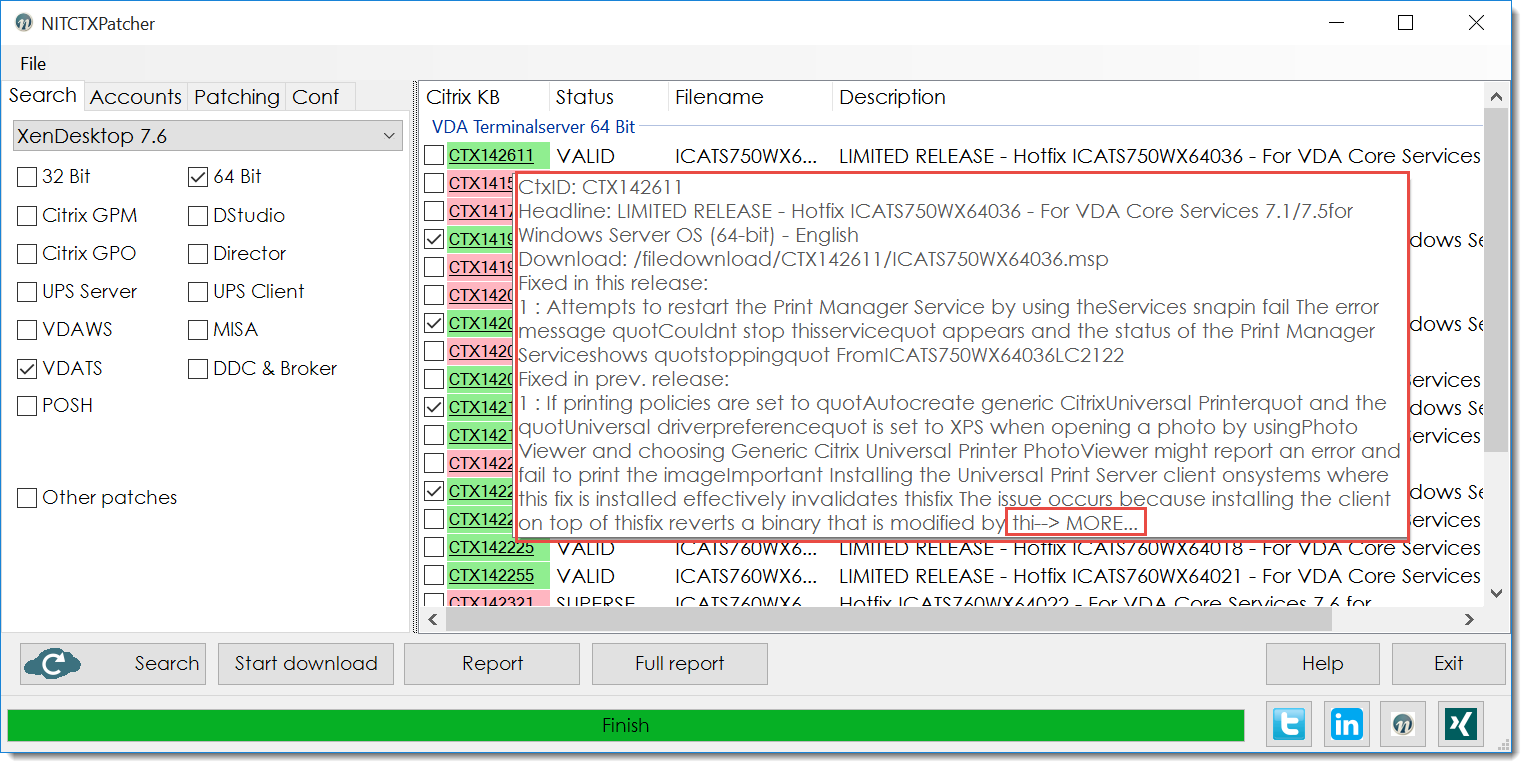1527x768 pixels.
Task: Sort by the Filename column header
Action: (x=750, y=97)
